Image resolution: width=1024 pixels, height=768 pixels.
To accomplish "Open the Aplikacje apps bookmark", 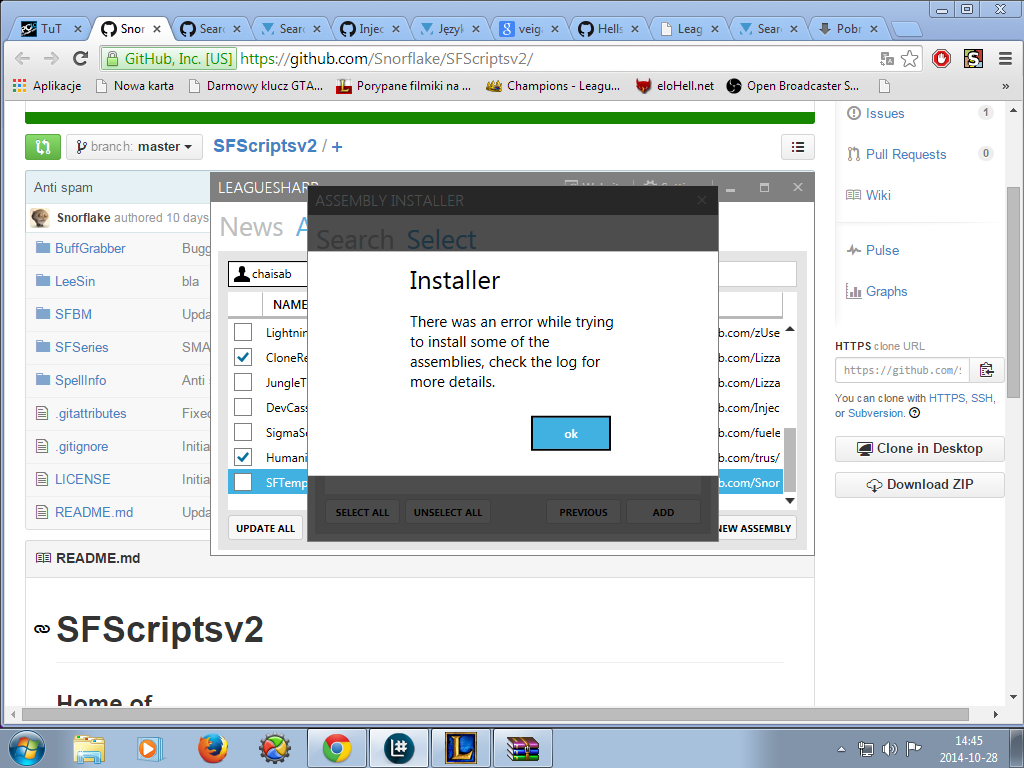I will pos(47,86).
